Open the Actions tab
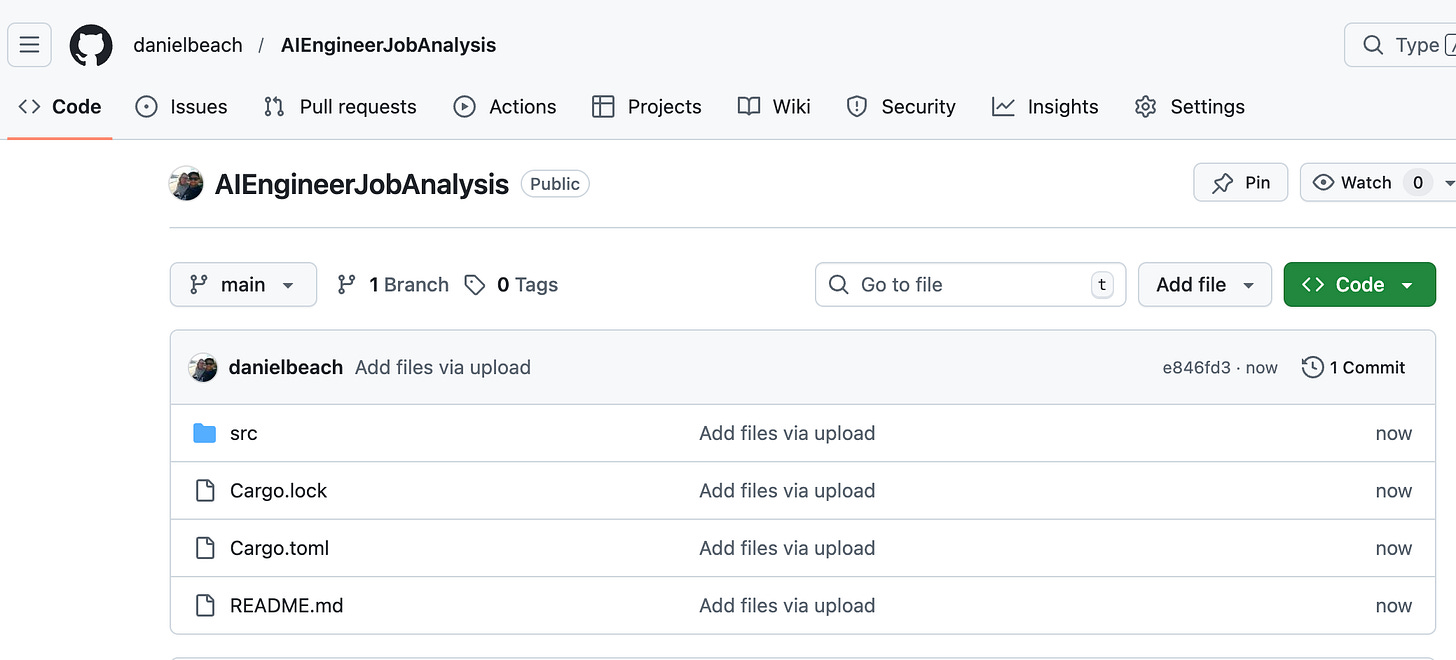Screen dimensions: 1456x660 (505, 107)
